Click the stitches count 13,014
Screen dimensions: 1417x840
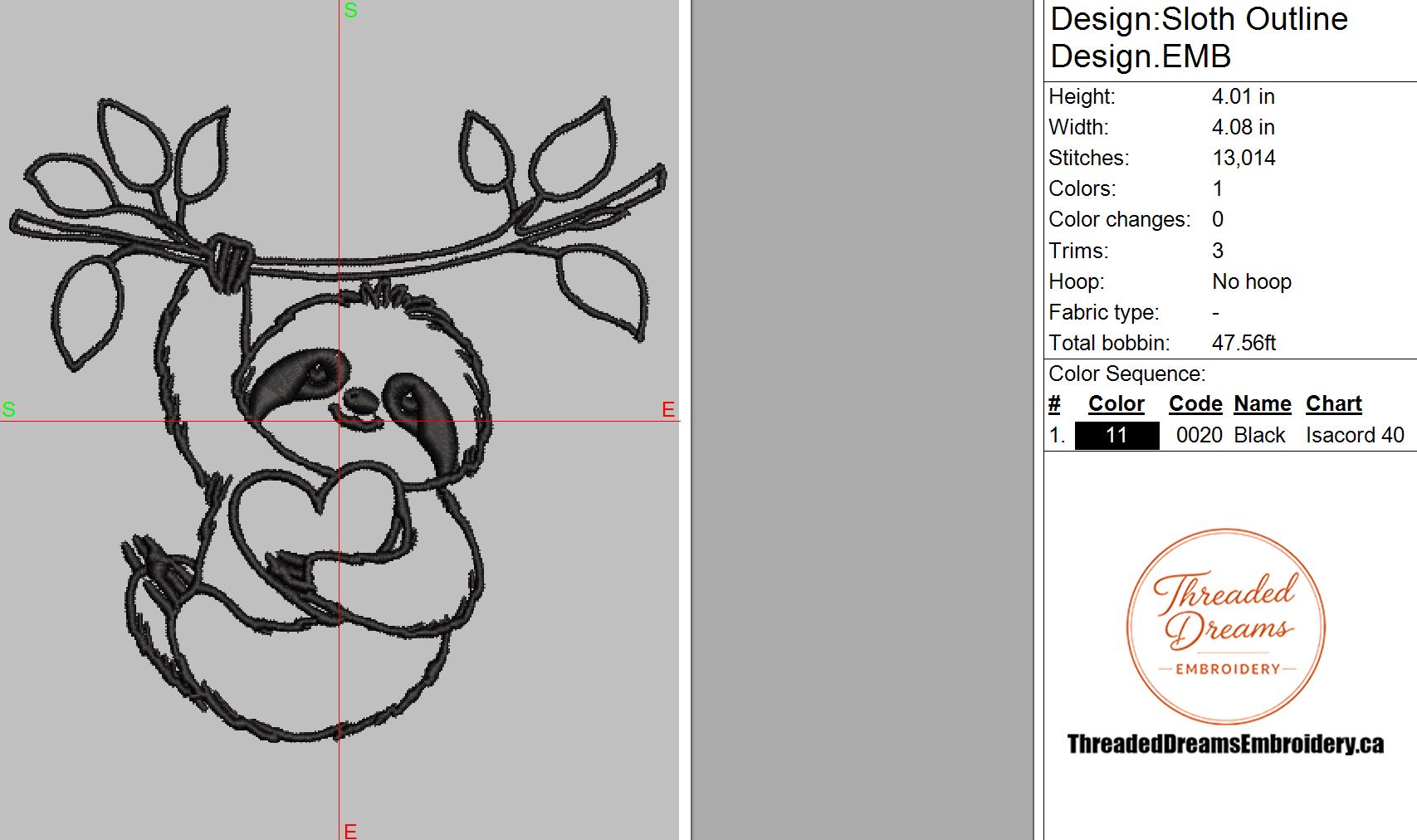coord(1244,159)
